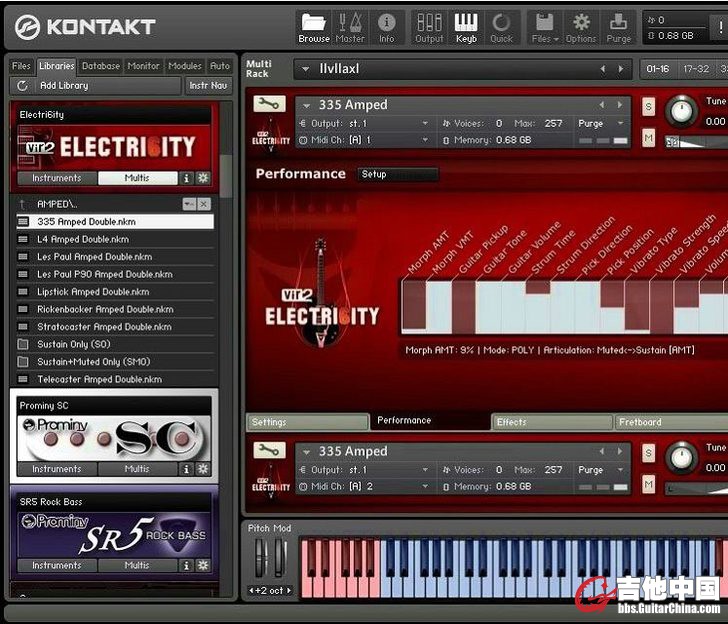Click Electri6ity library info icon
This screenshot has height=624, width=728.
point(186,178)
